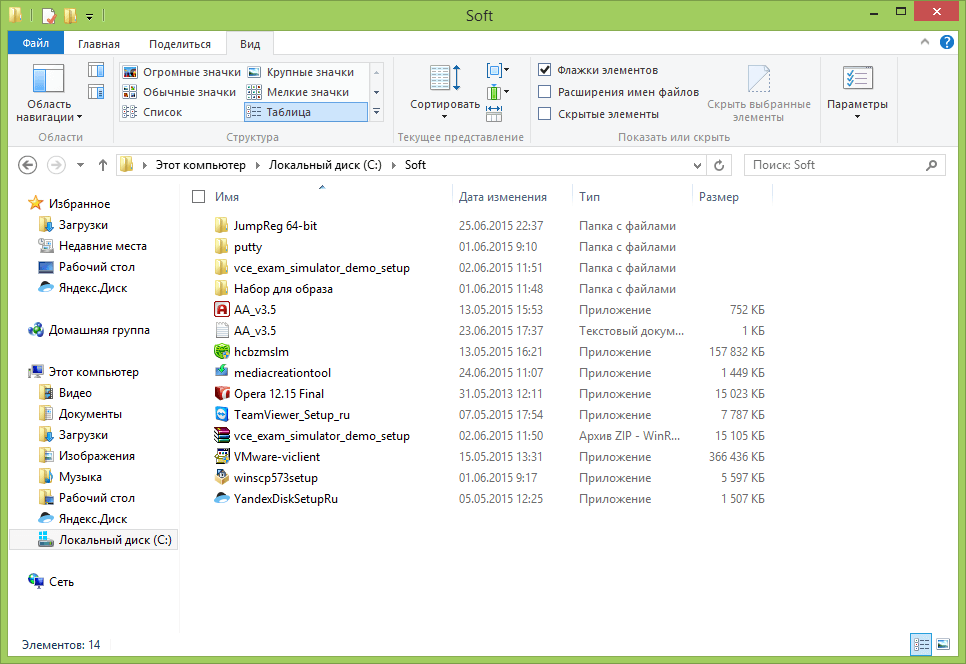Disable the Флажки элементов checkbox
This screenshot has height=664, width=966.
coord(545,70)
